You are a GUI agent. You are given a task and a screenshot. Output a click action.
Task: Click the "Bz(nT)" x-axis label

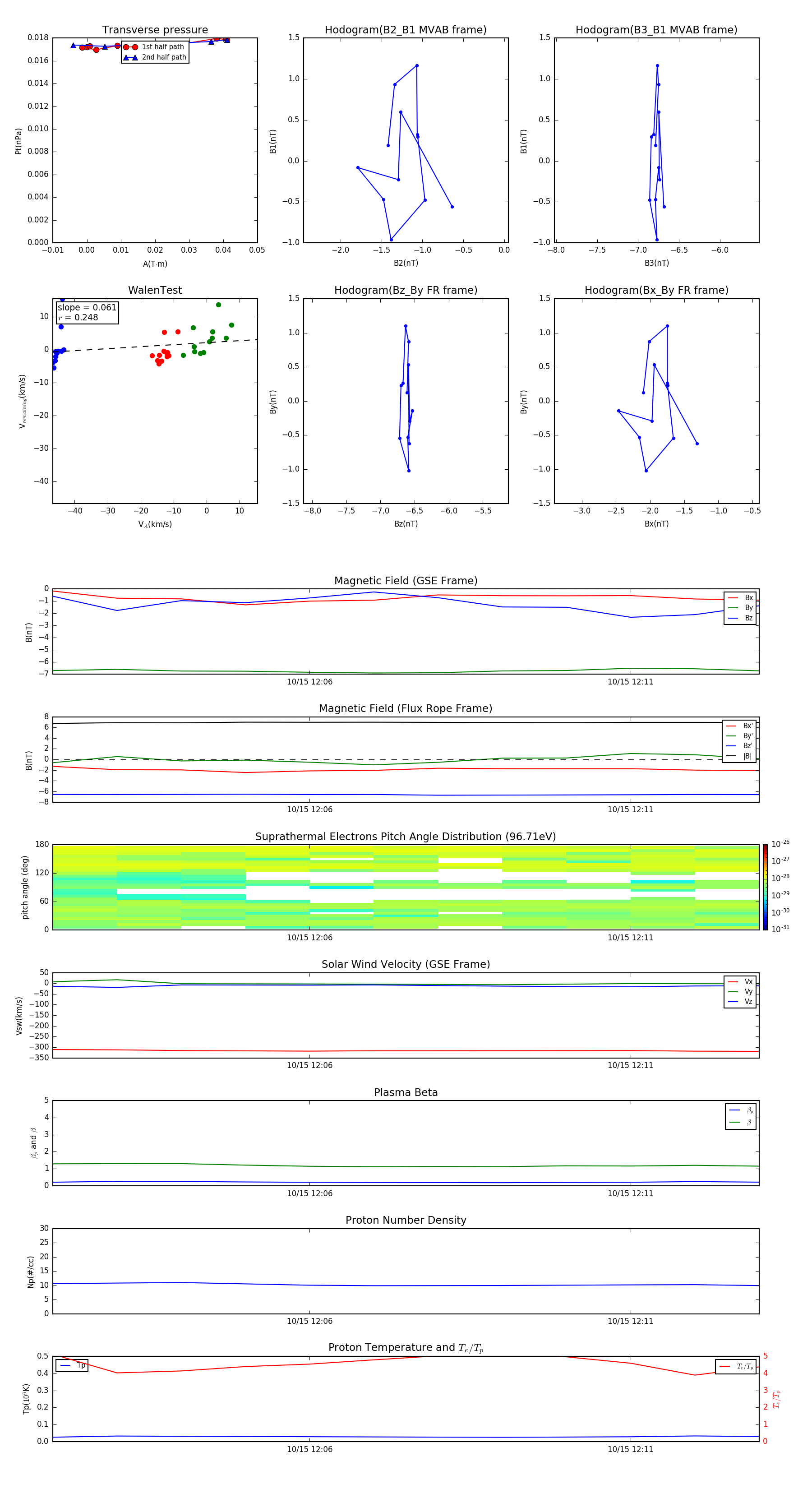[x=406, y=524]
